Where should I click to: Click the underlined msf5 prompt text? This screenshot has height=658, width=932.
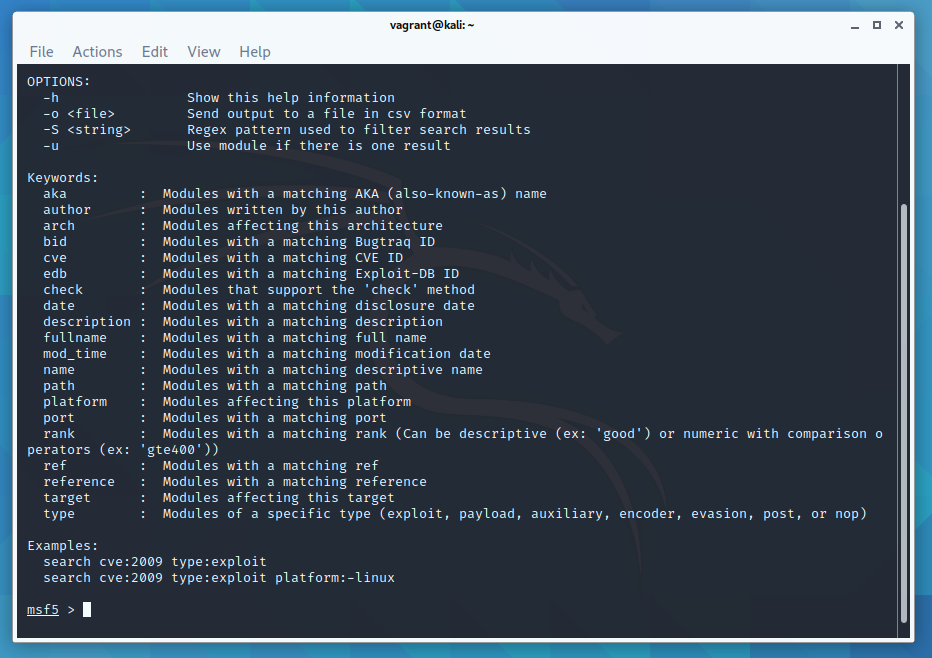tap(42, 609)
